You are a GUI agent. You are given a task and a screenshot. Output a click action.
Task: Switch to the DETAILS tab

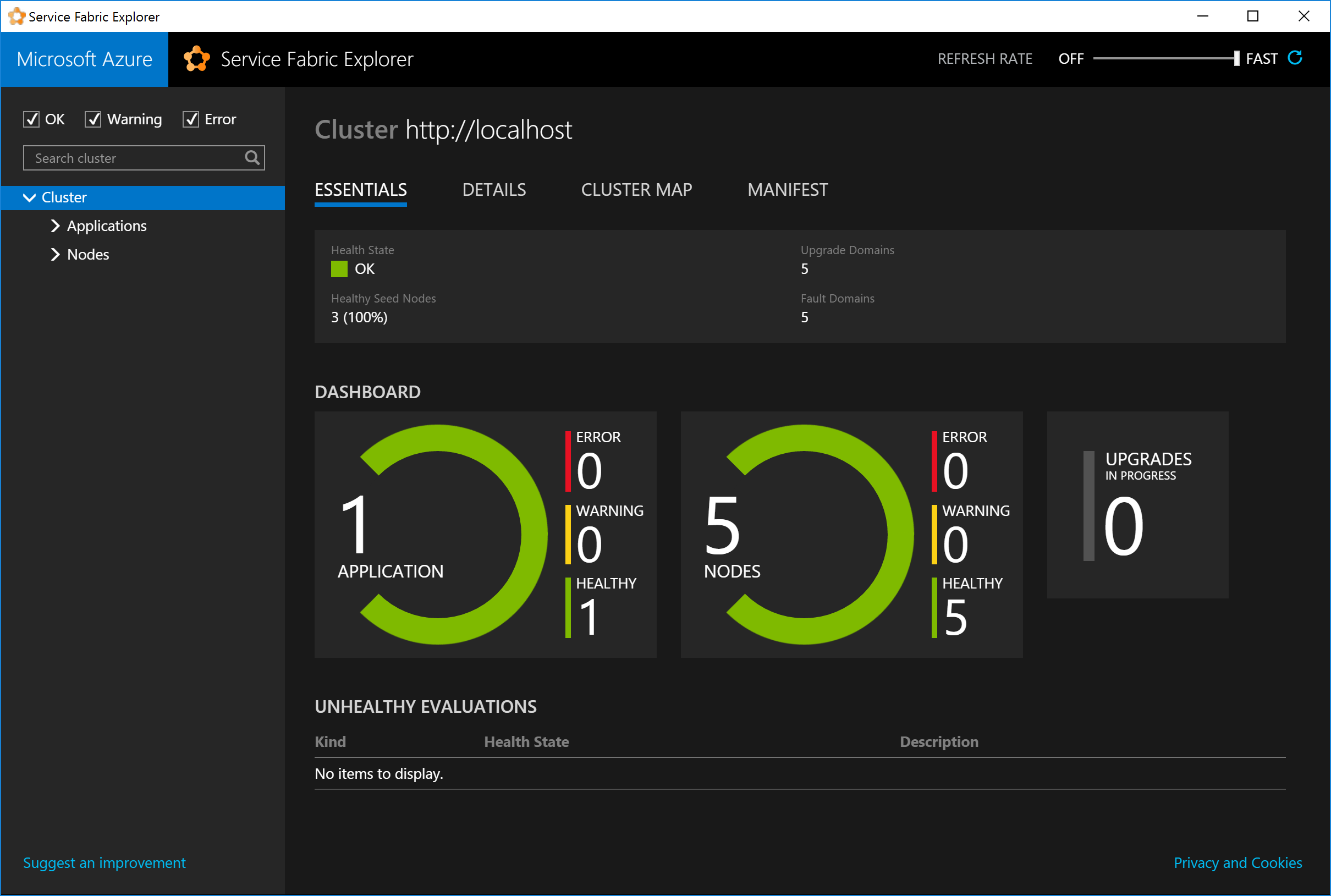[x=494, y=190]
